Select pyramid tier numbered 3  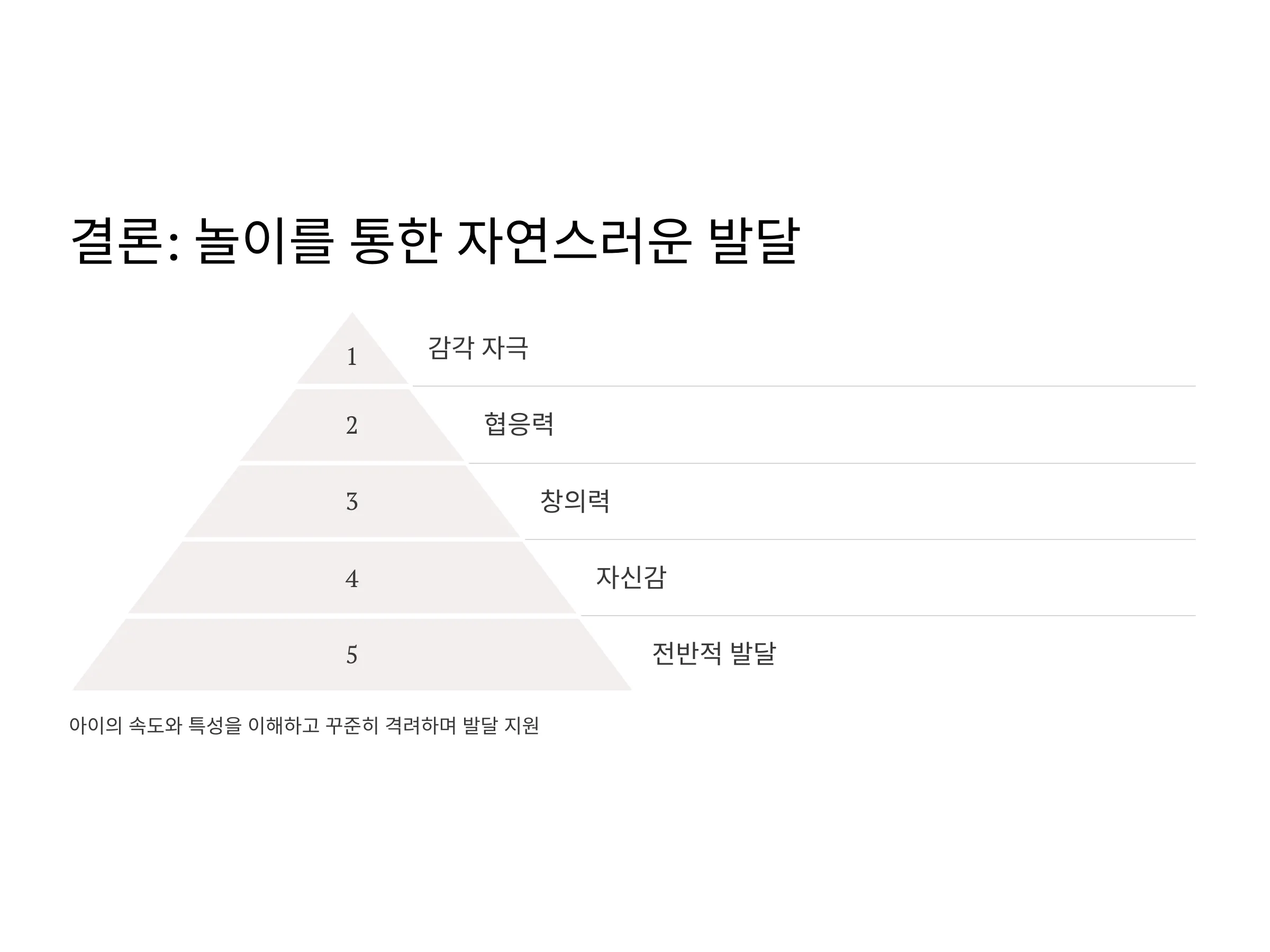(352, 501)
